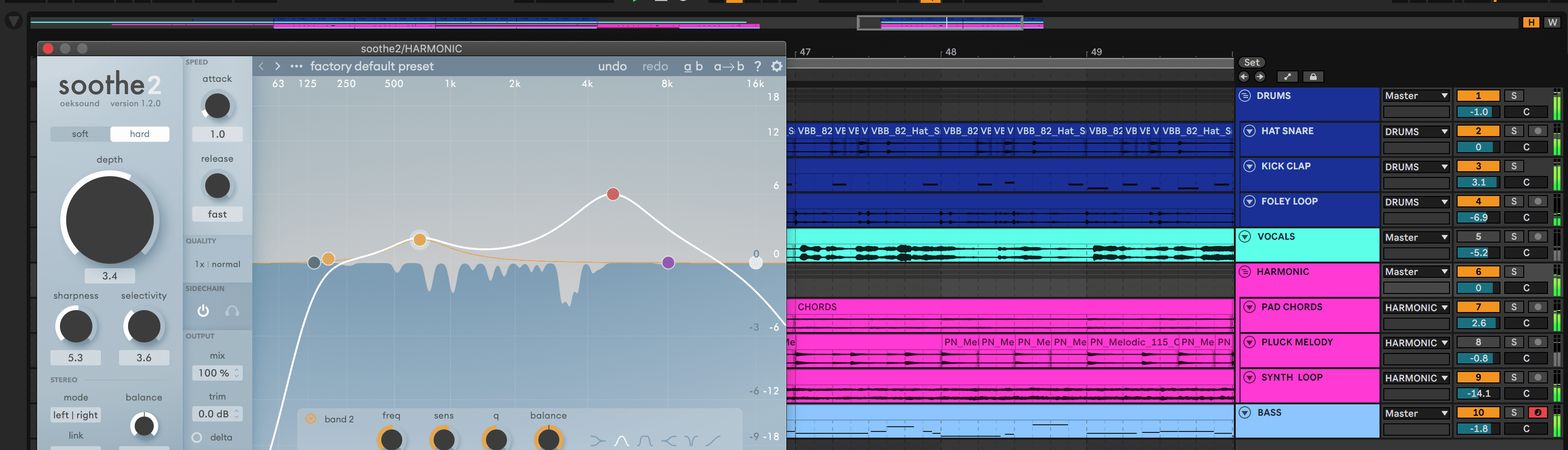Adjust the sharpness knob
Viewport: 1568px width, 450px height.
click(76, 326)
